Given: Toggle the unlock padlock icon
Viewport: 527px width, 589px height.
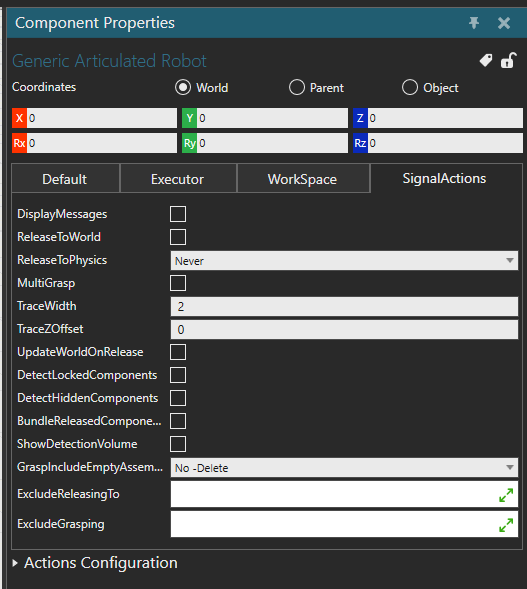Looking at the screenshot, I should [509, 60].
